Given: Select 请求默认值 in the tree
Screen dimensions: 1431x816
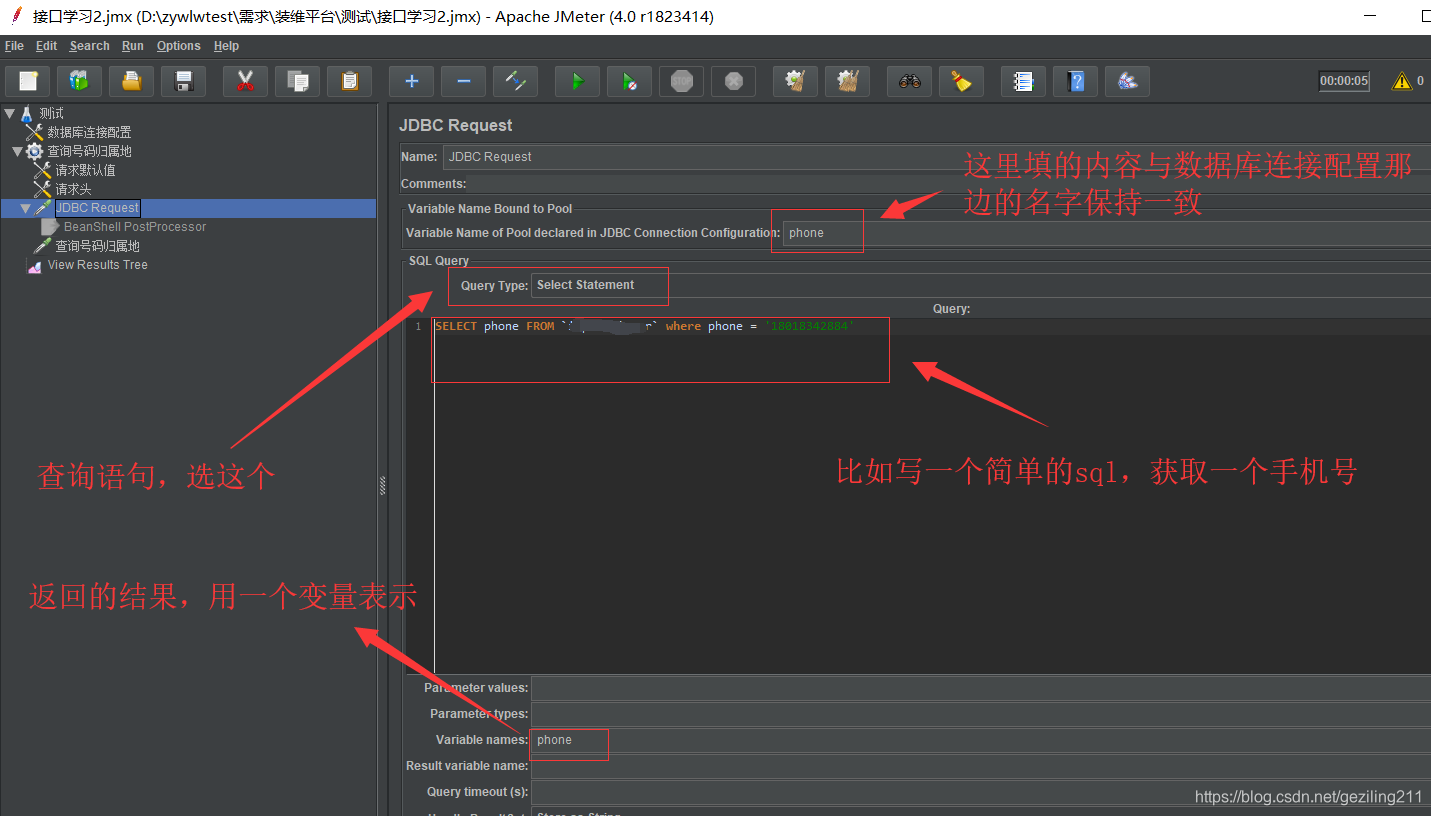Looking at the screenshot, I should point(85,170).
